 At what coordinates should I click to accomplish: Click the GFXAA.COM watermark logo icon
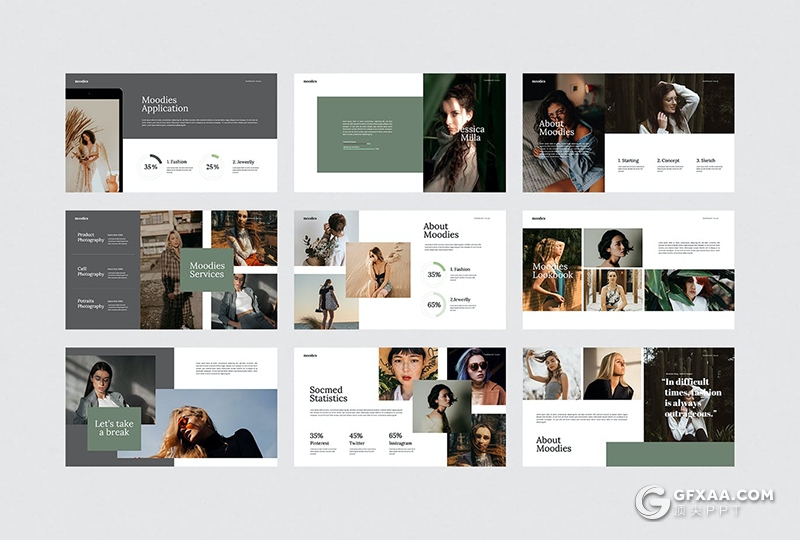tap(653, 502)
